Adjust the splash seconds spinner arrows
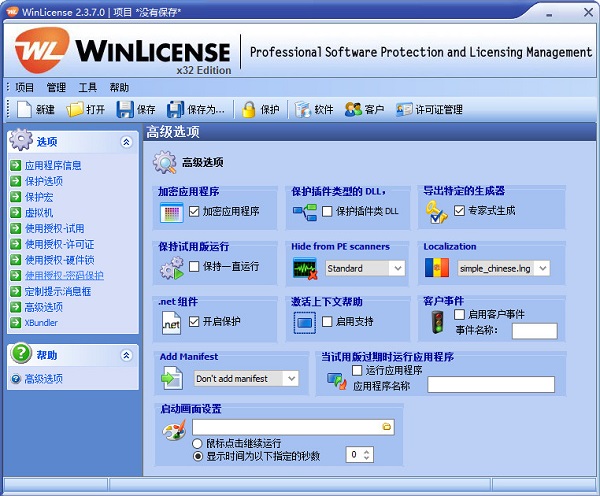Image resolution: width=600 pixels, height=496 pixels. tap(367, 455)
